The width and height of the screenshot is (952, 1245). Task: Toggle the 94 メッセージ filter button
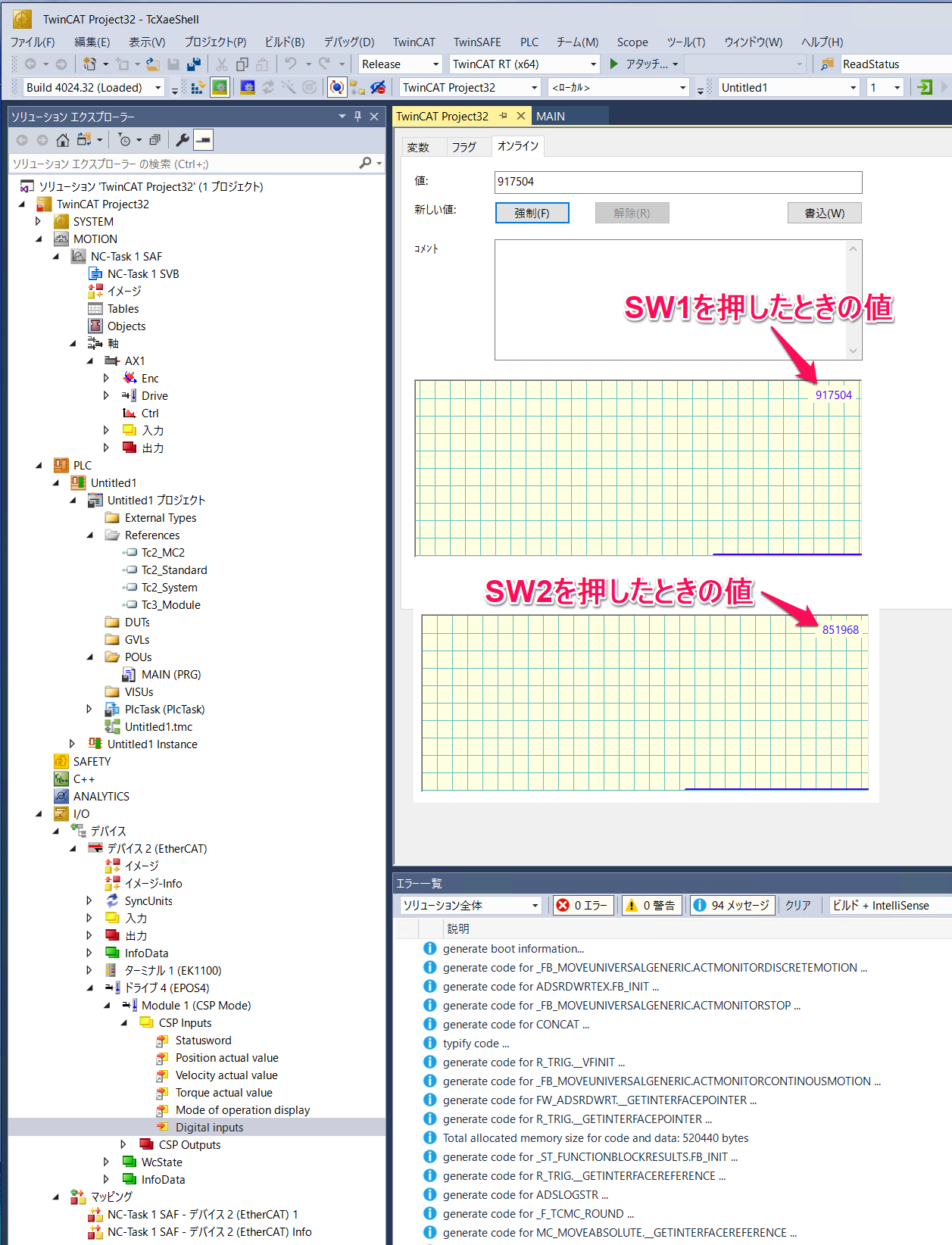coord(732,905)
